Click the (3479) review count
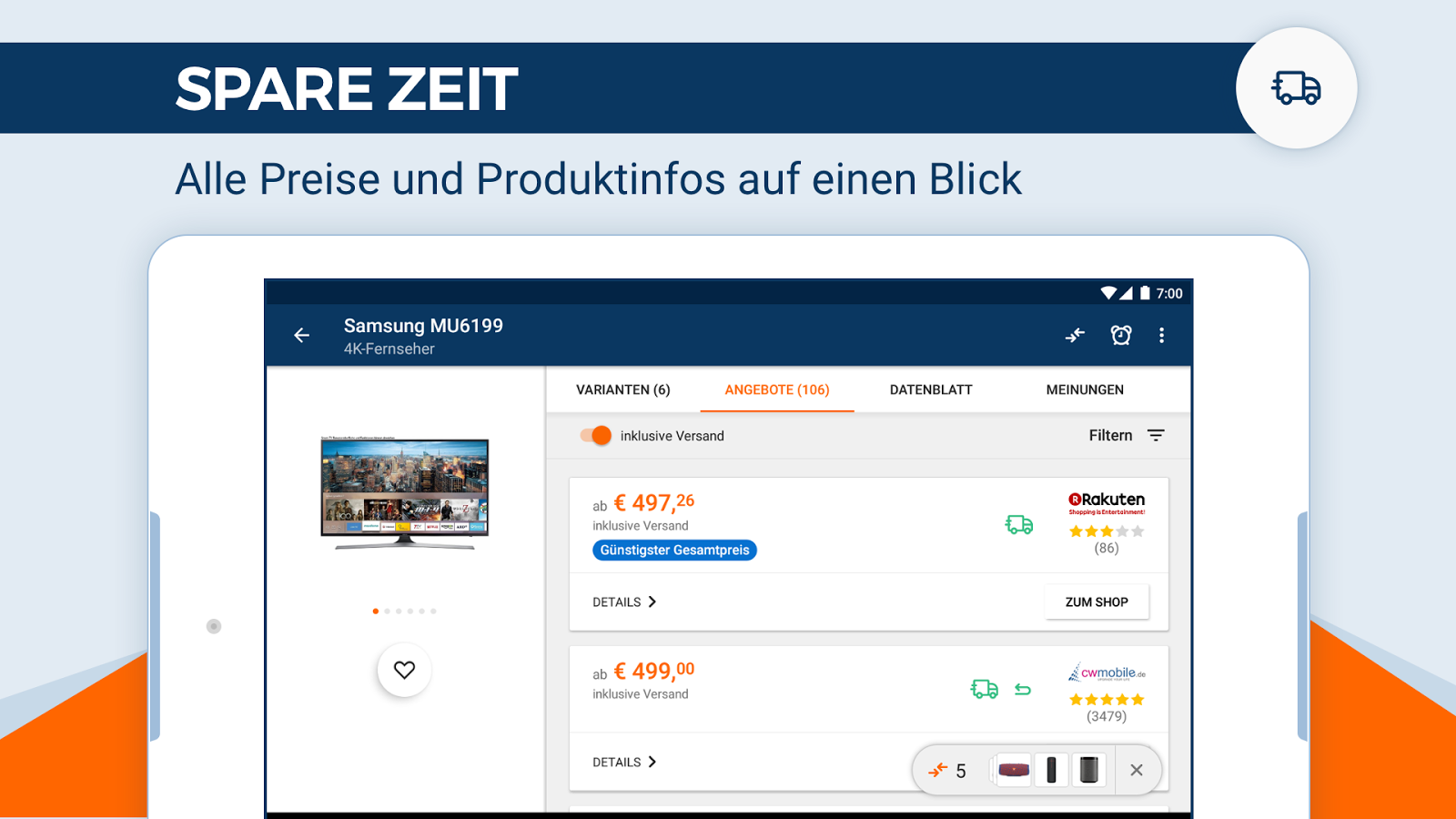The image size is (1456, 819). pos(1107,716)
